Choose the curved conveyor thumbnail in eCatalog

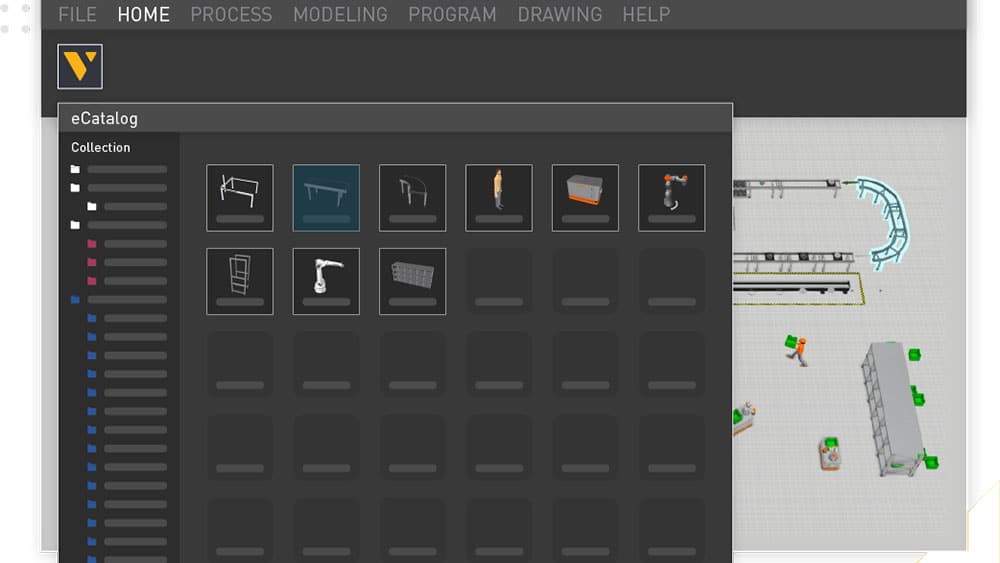(x=413, y=198)
